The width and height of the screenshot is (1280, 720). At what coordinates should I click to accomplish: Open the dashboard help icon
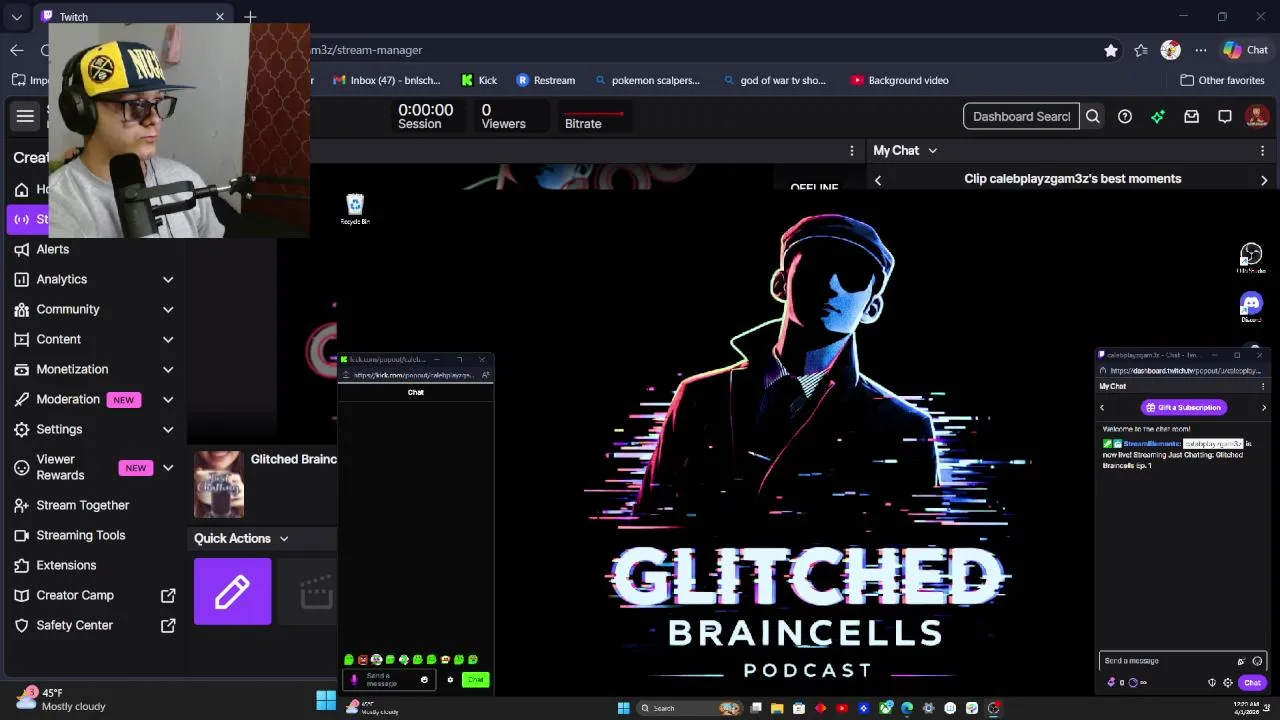1125,116
